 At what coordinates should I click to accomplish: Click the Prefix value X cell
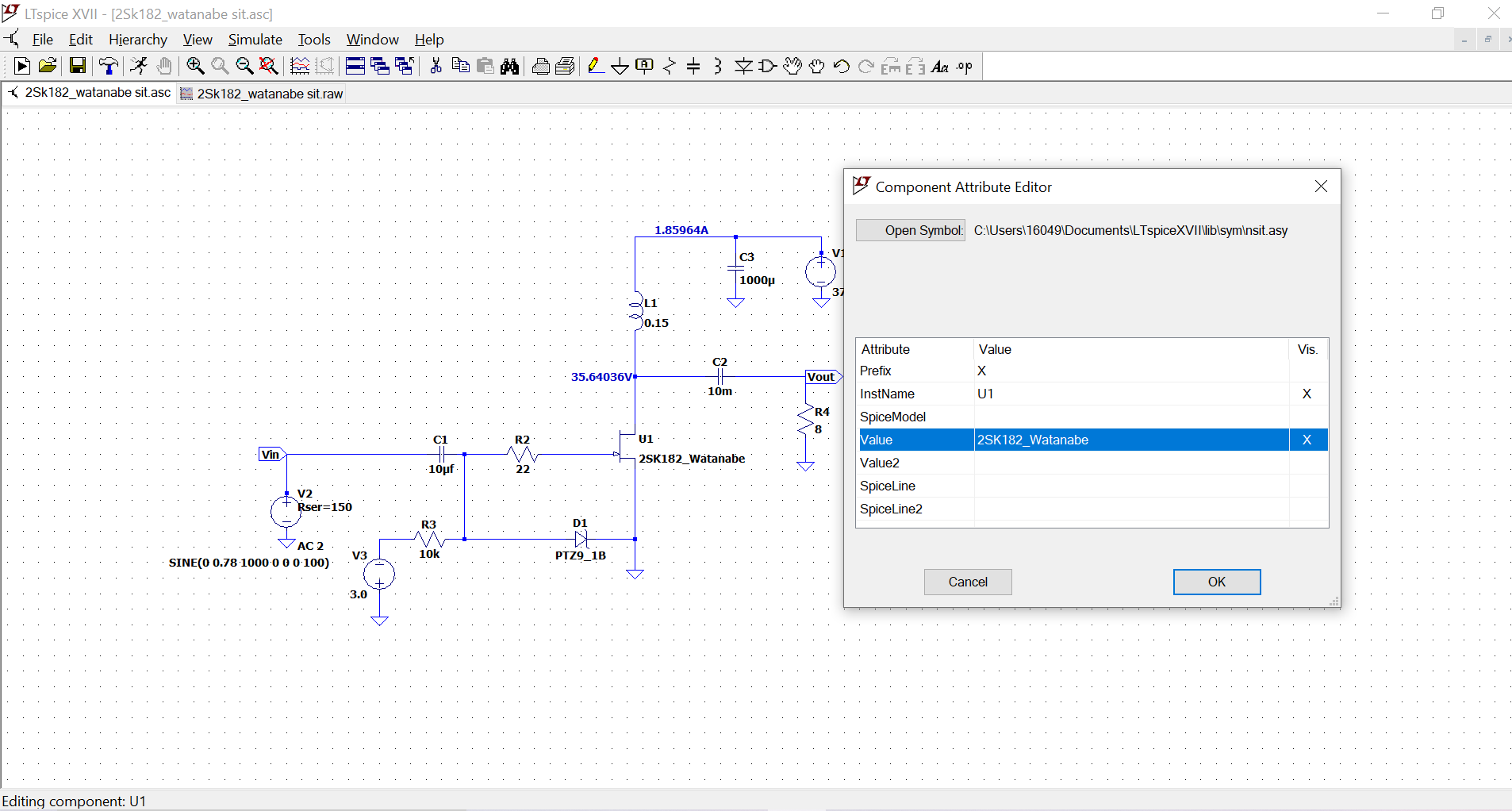(1131, 371)
